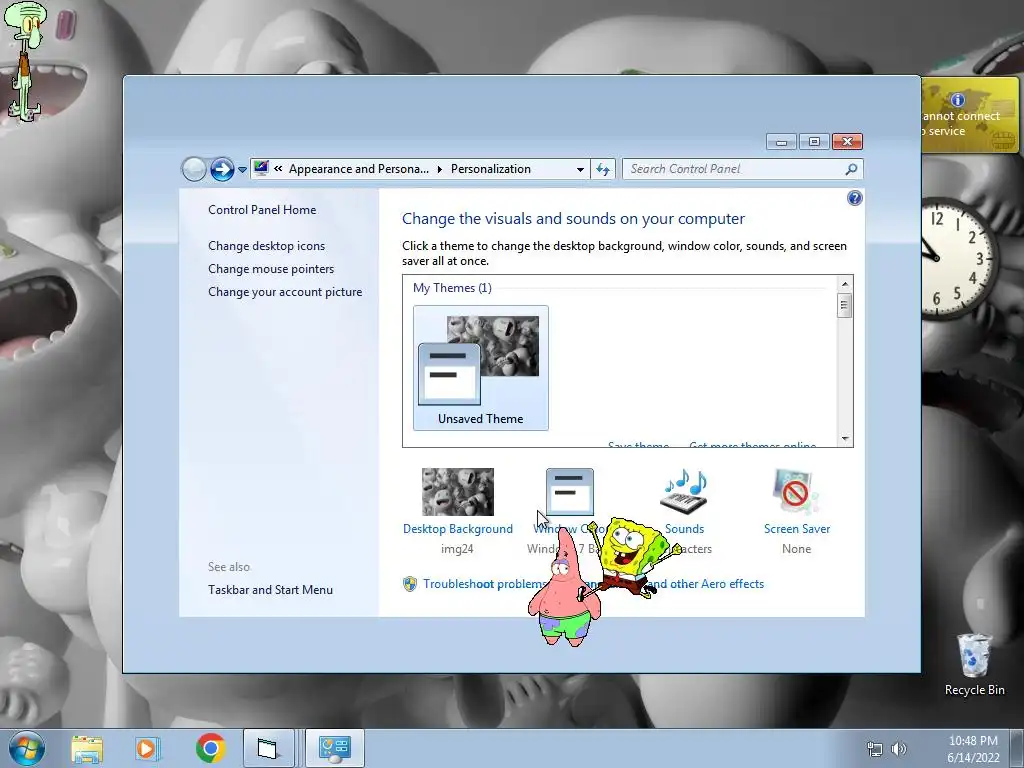The height and width of the screenshot is (768, 1024).
Task: Click the Desktop Background label
Action: 458,529
